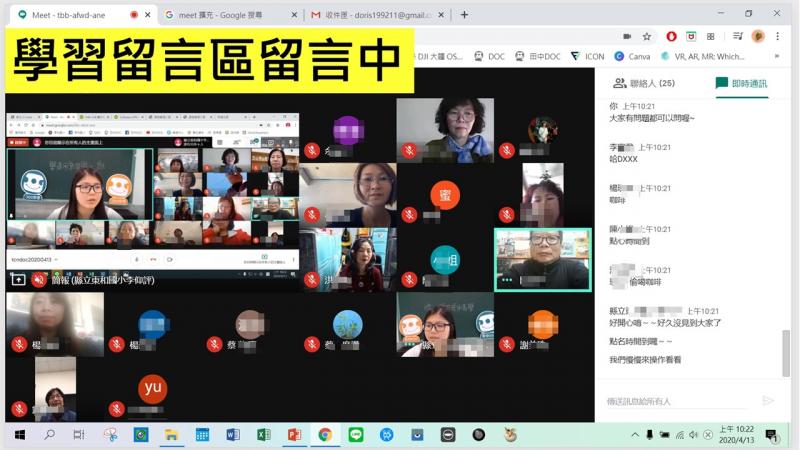Open PowerPoint from the taskbar

coord(294,435)
